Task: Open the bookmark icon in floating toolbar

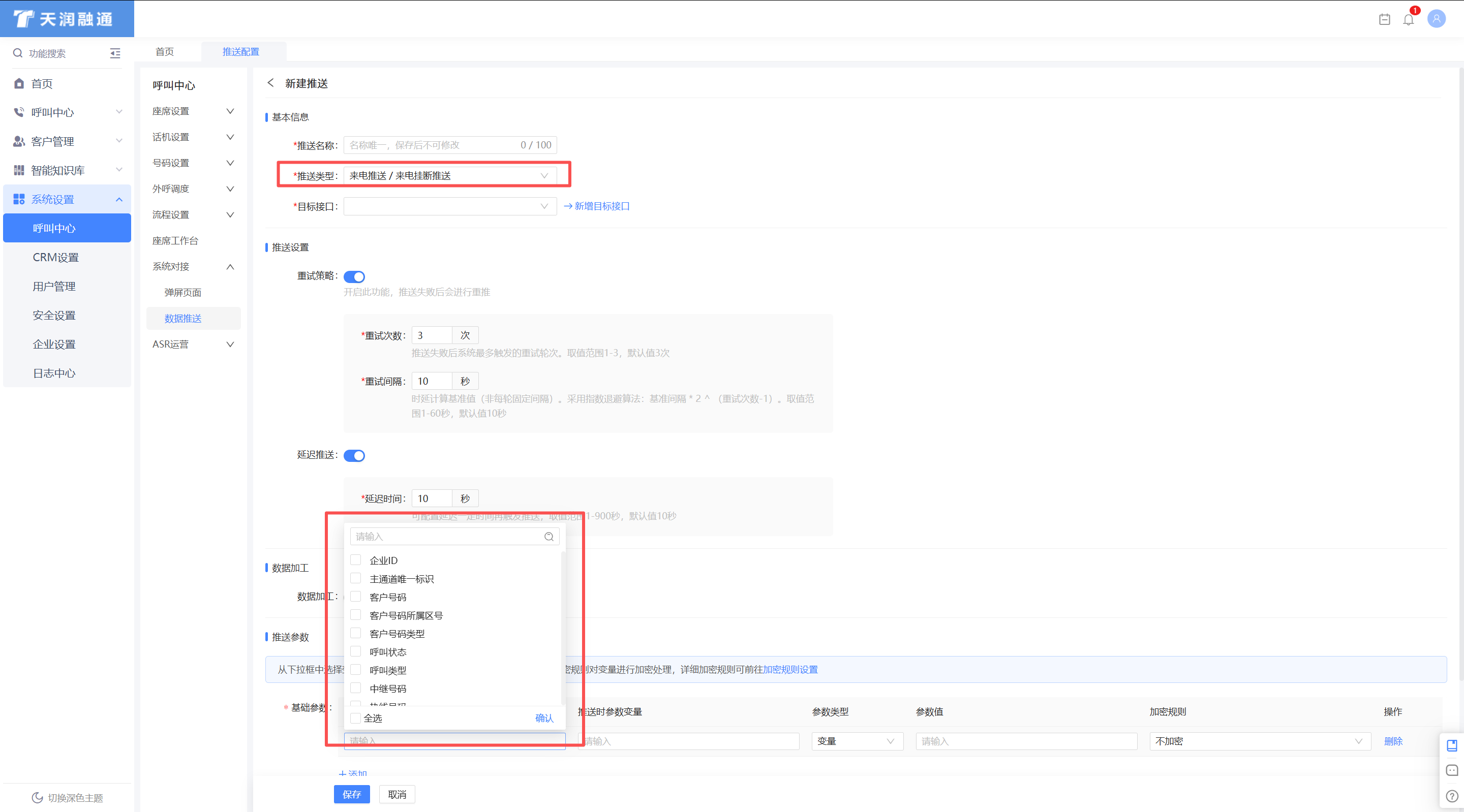Action: (1452, 745)
